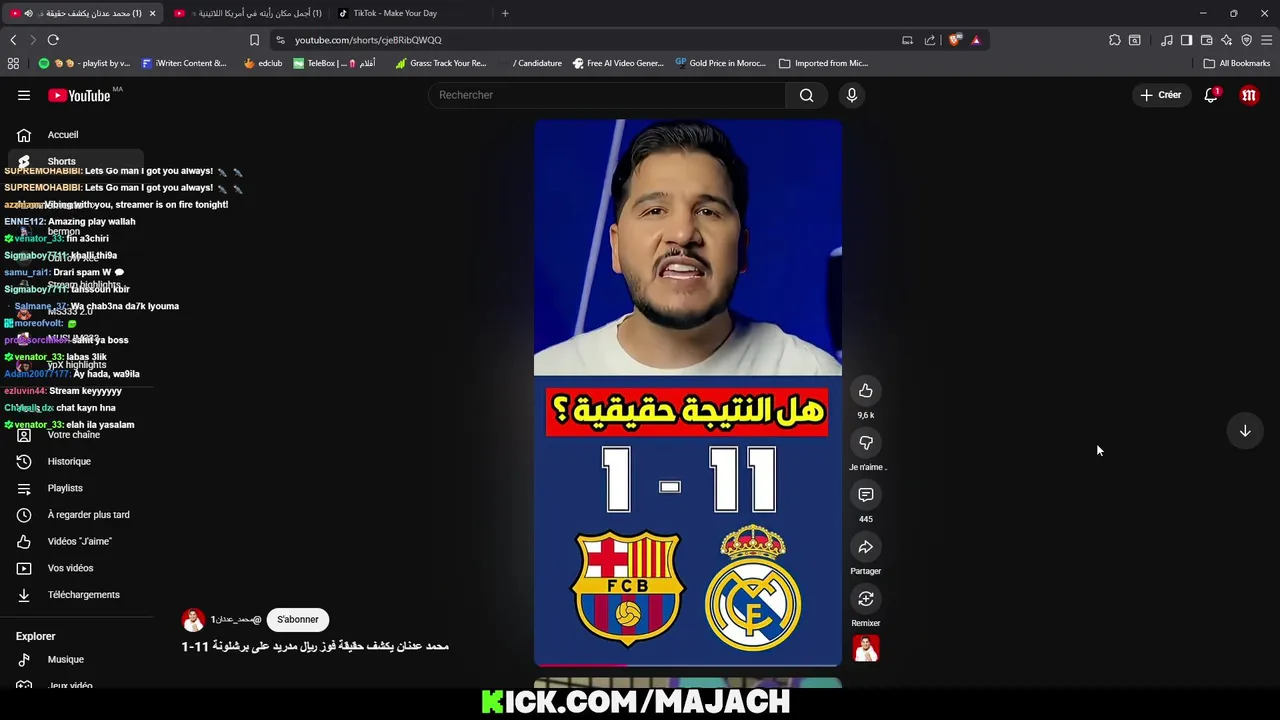Open Playlists in the sidebar

(x=75, y=488)
